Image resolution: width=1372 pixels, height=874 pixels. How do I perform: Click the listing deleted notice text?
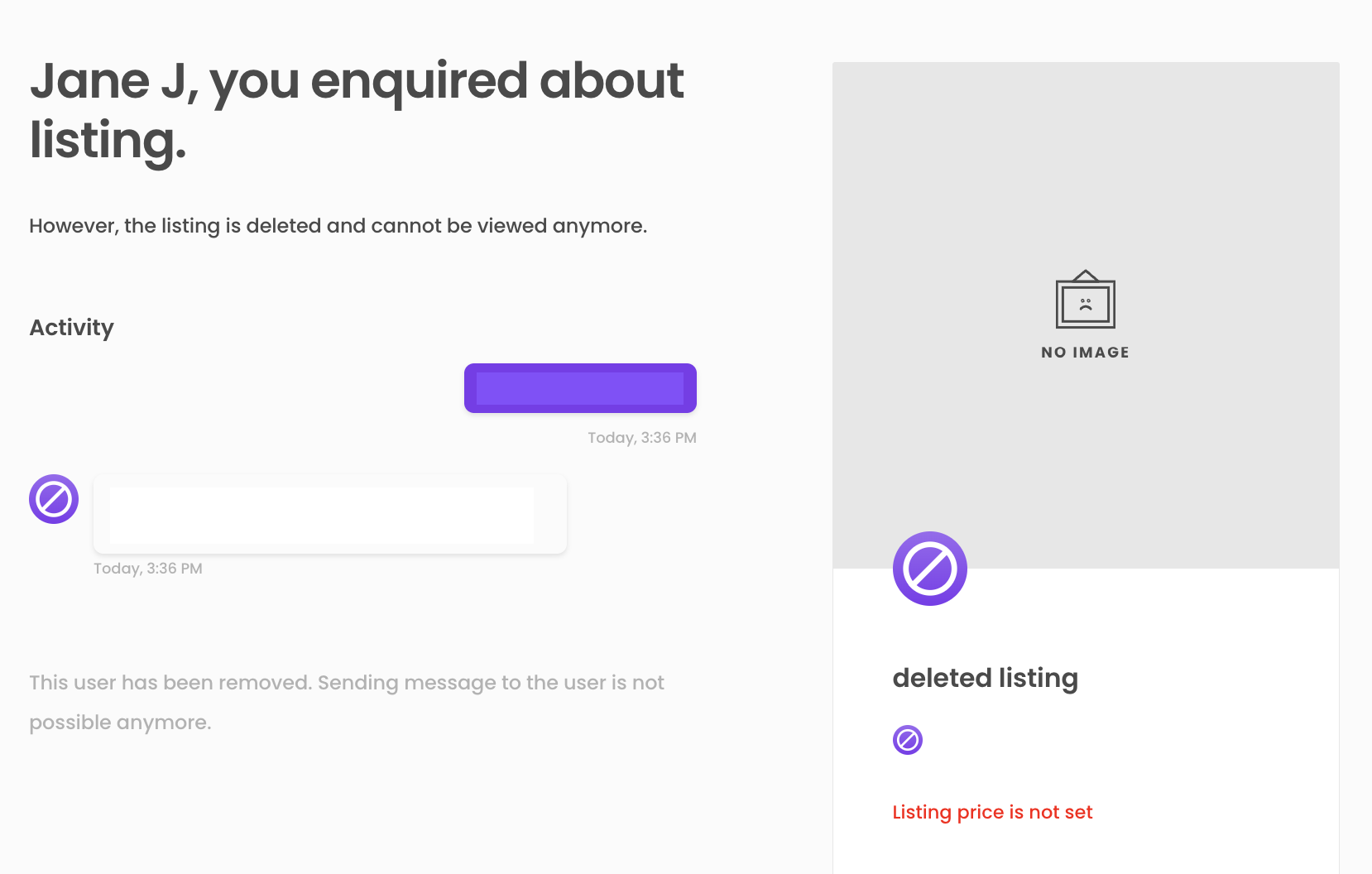338,224
